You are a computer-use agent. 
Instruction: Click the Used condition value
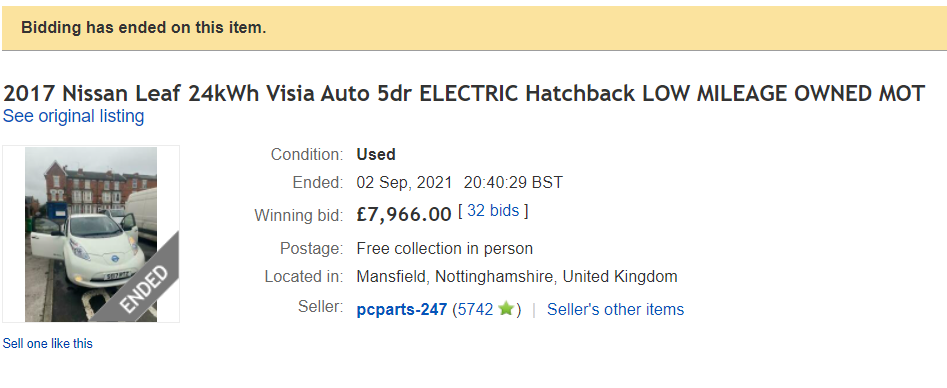(376, 155)
